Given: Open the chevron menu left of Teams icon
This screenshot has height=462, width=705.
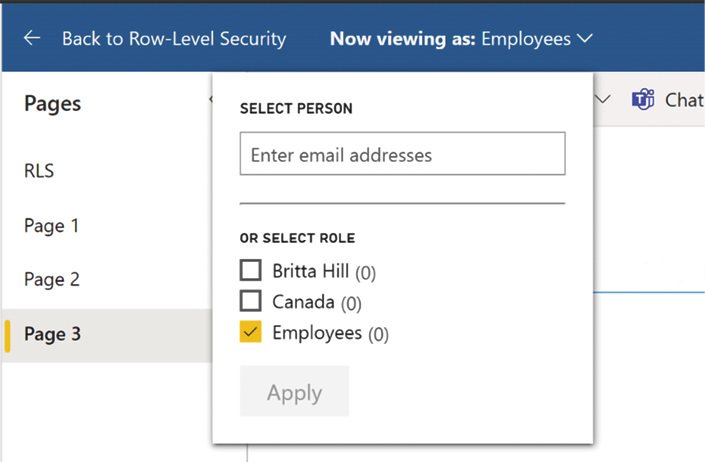Looking at the screenshot, I should coord(602,98).
